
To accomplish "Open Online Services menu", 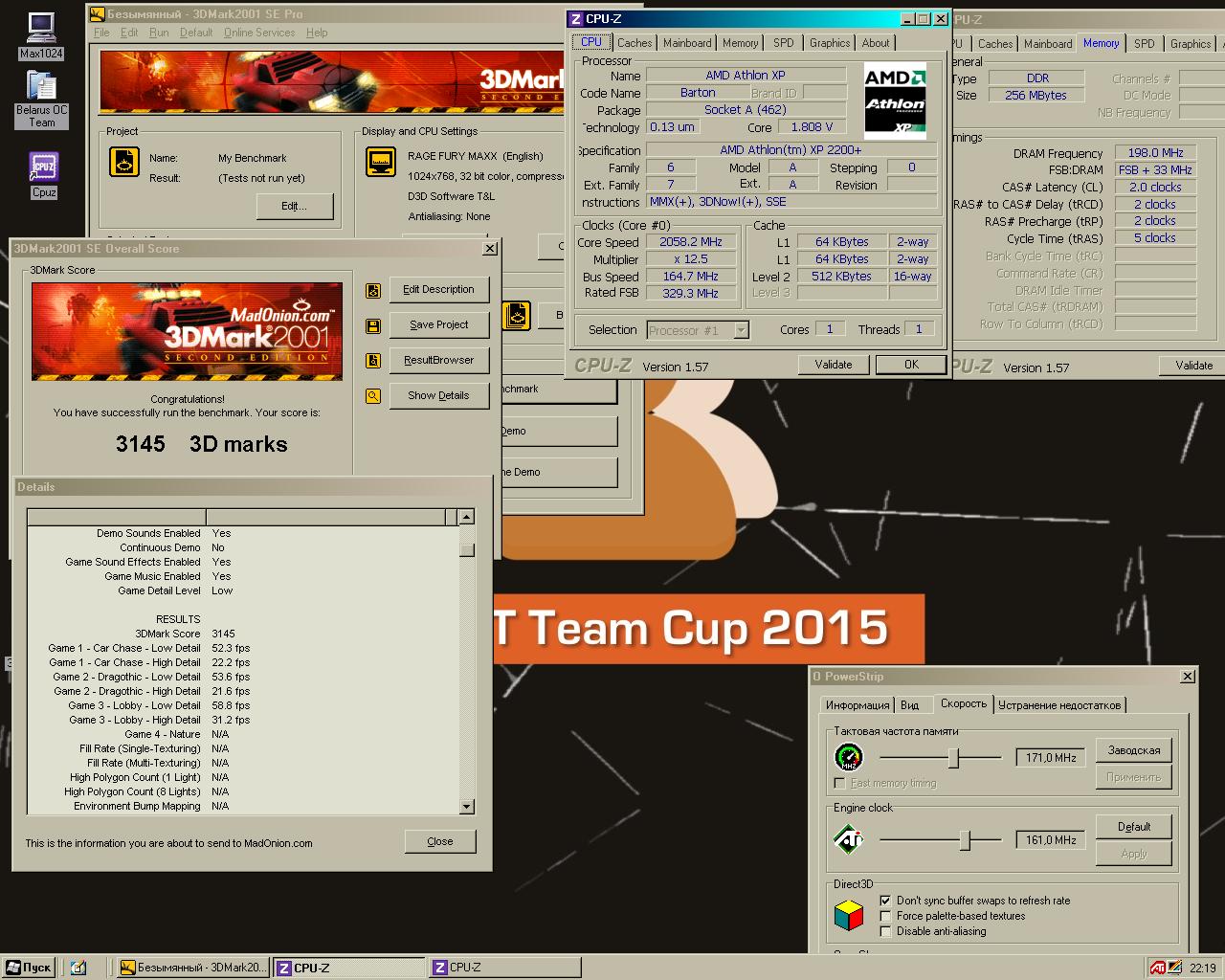I will [259, 33].
